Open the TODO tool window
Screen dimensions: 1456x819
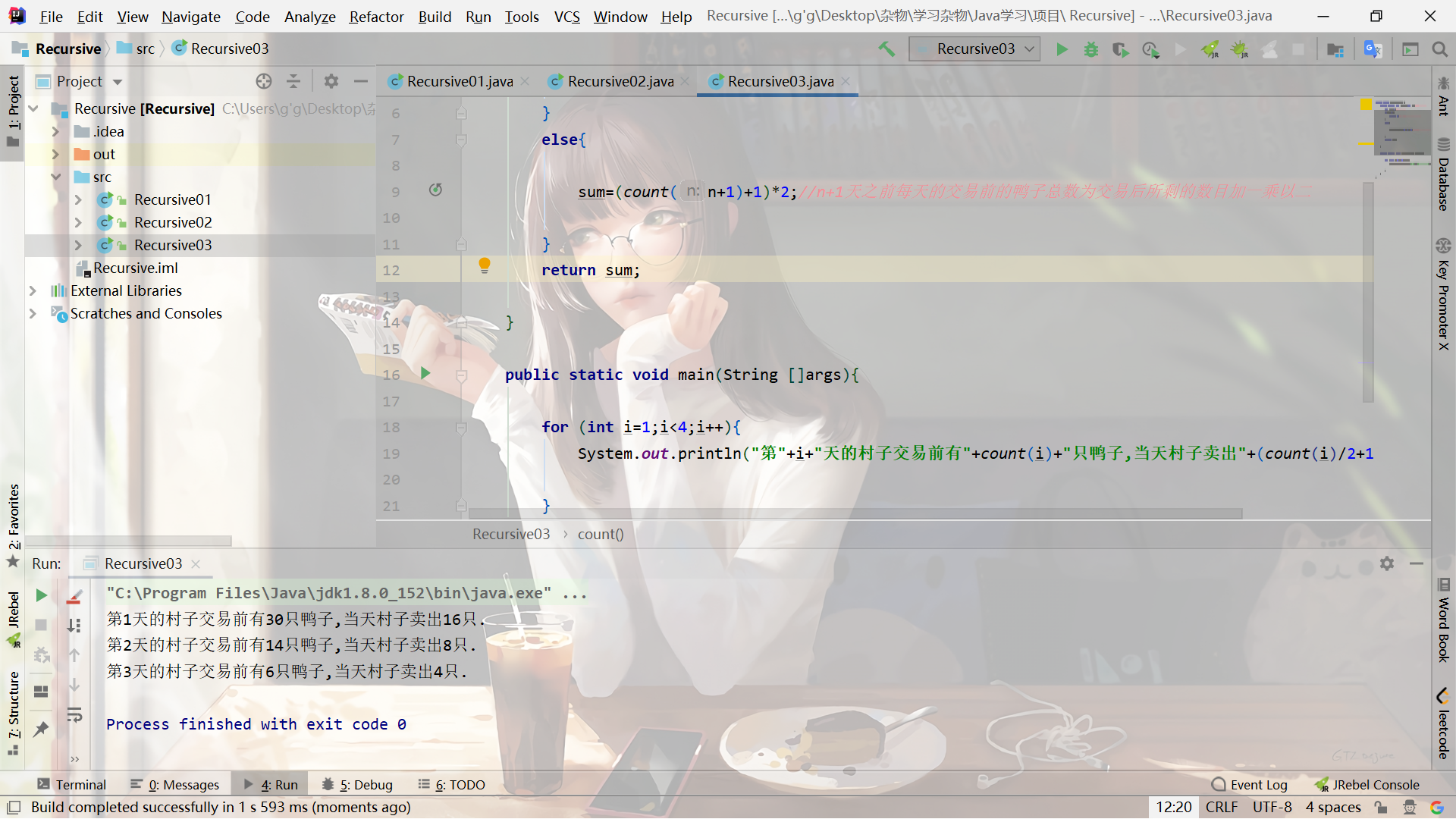451,785
